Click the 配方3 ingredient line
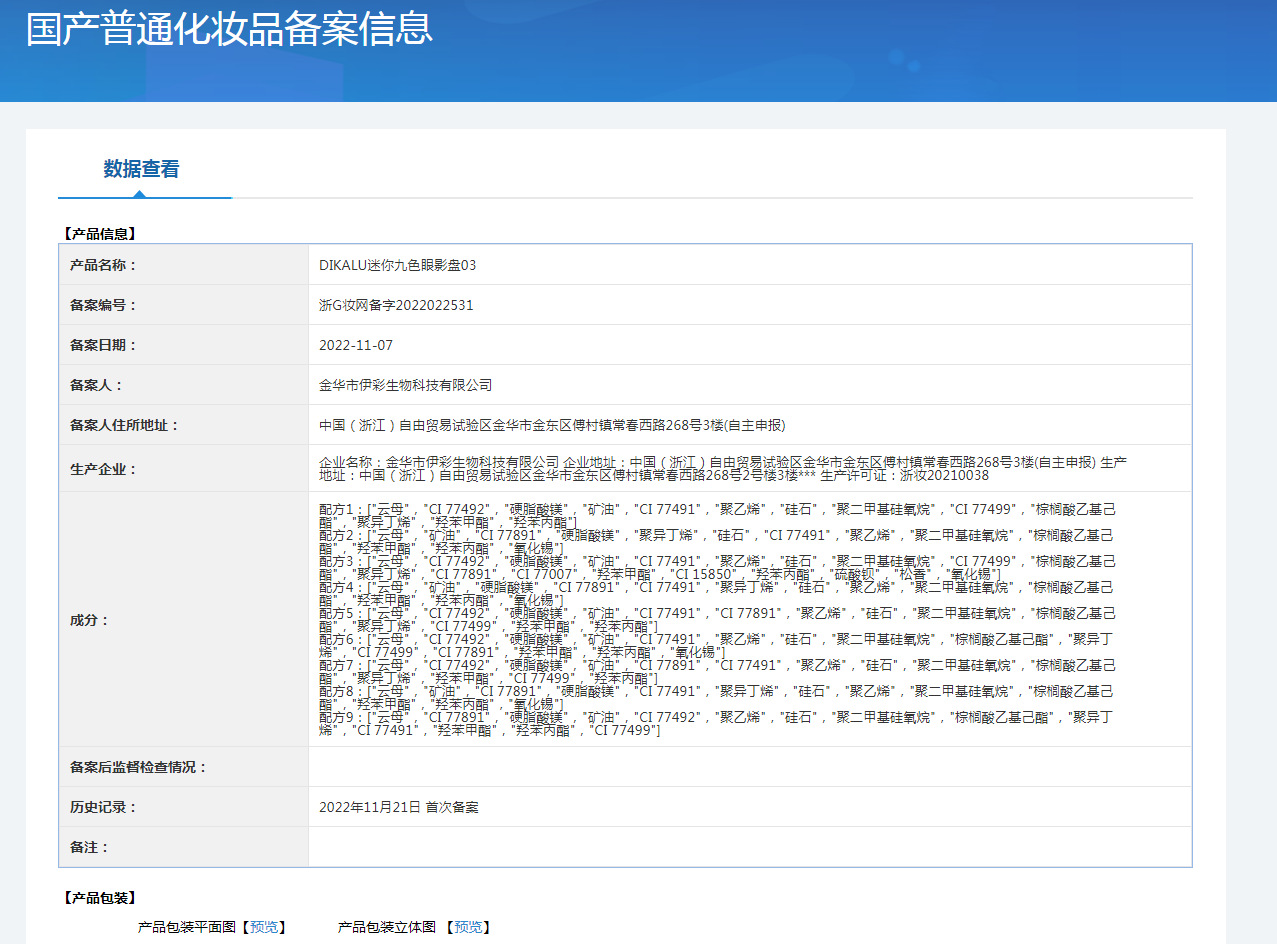Screen dimensions: 1277x944 point(716,567)
